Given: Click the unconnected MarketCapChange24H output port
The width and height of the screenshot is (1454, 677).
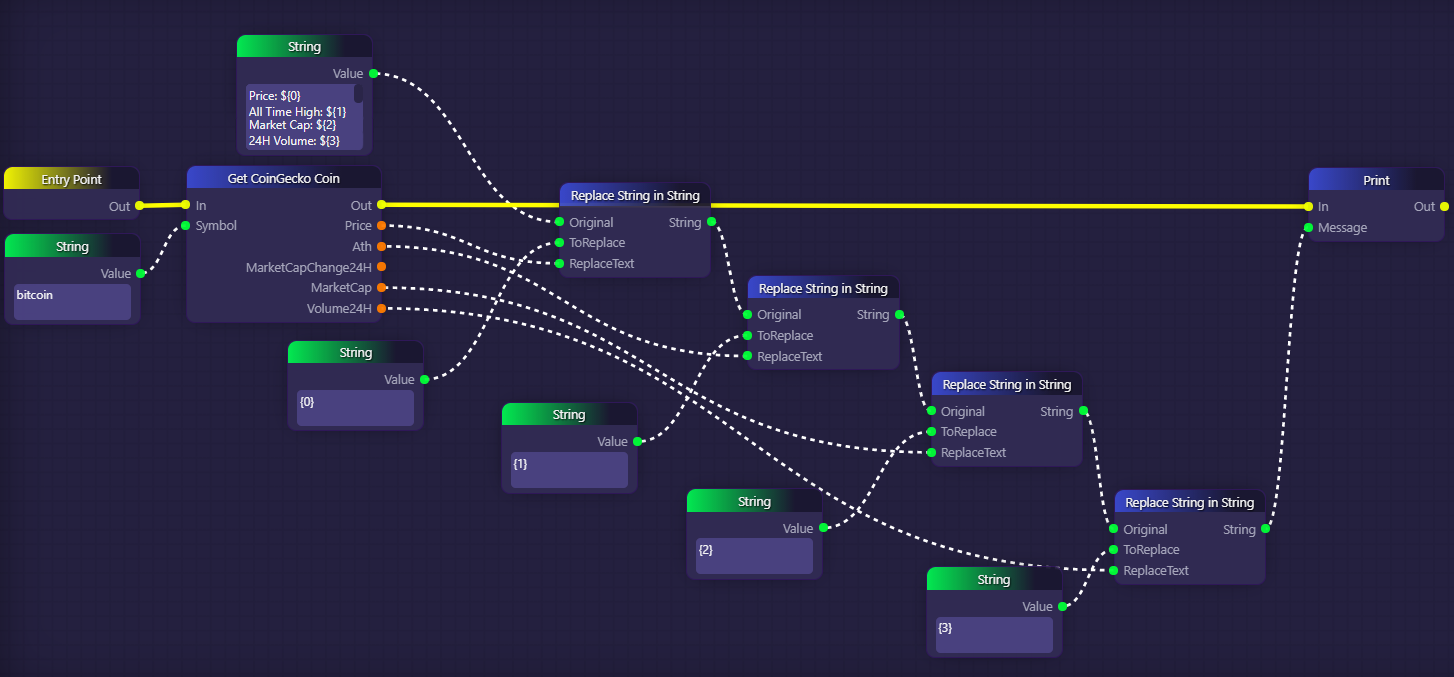Looking at the screenshot, I should 381,267.
